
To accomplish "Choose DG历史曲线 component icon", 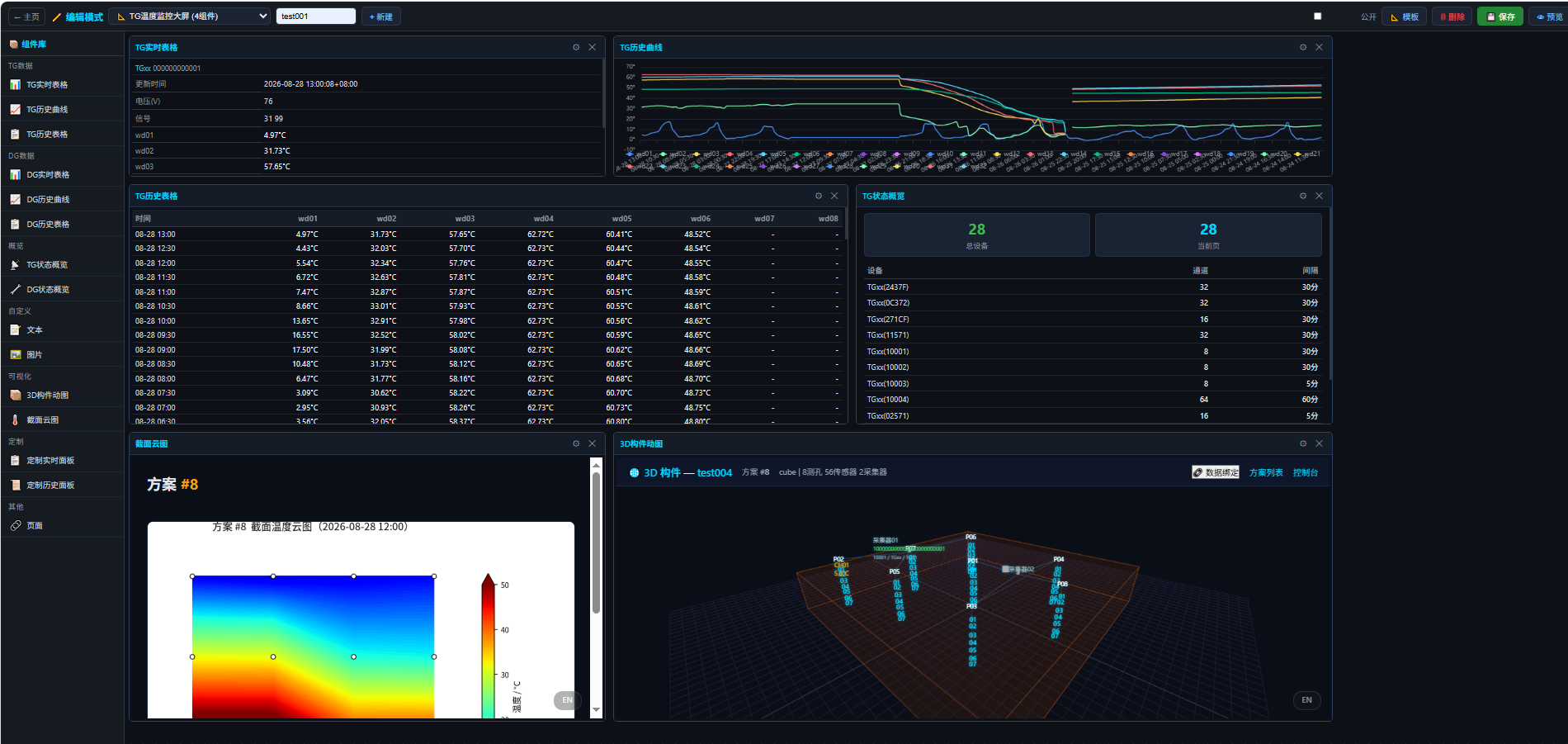I will (15, 200).
